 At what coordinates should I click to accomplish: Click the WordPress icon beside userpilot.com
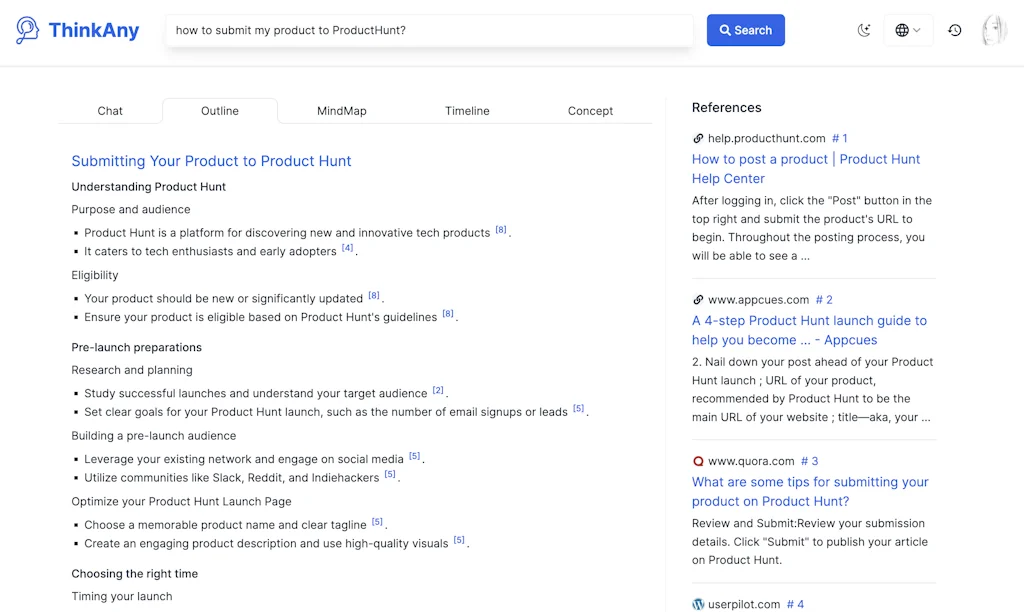(x=697, y=604)
